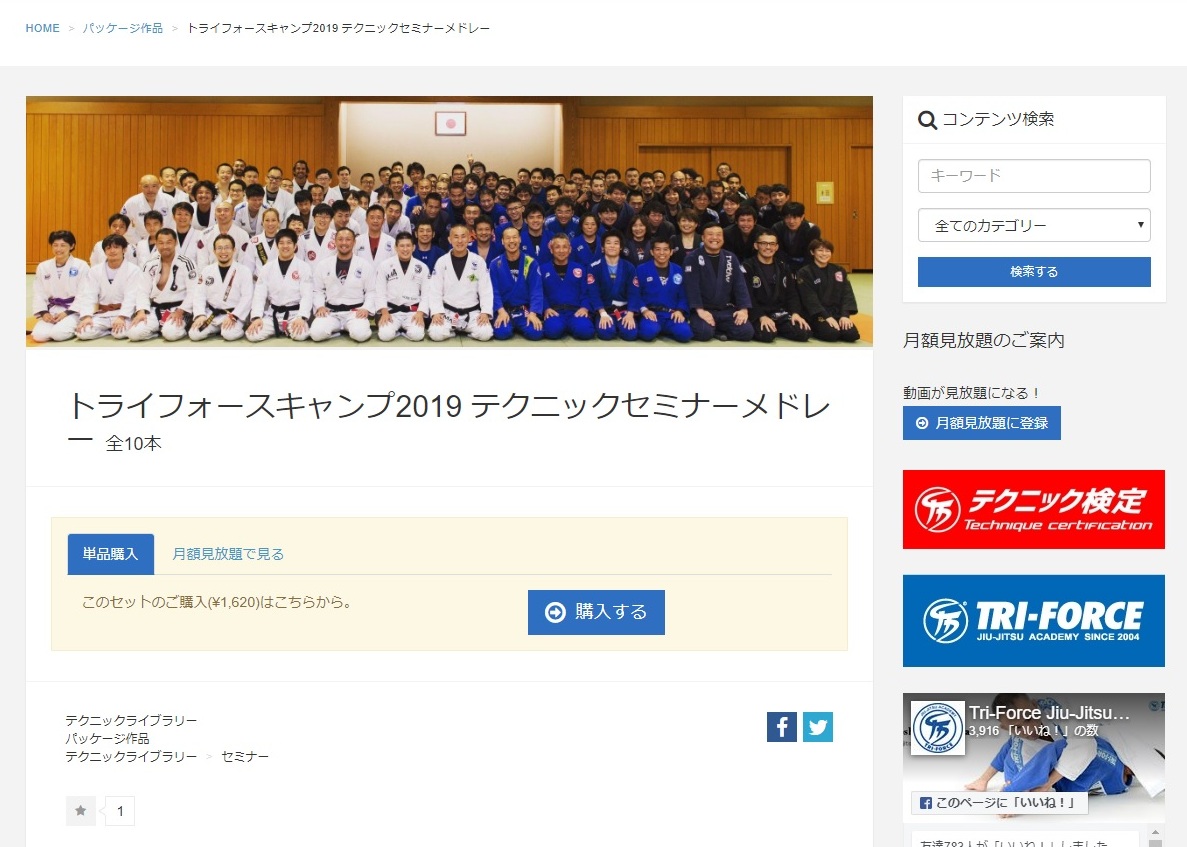Open the テクニック検定 banner

1033,509
